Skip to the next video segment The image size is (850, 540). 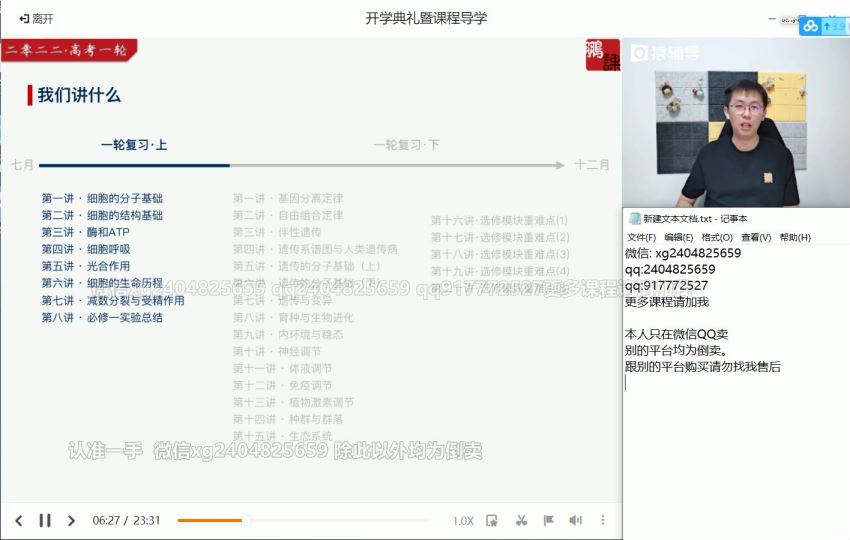(x=71, y=520)
